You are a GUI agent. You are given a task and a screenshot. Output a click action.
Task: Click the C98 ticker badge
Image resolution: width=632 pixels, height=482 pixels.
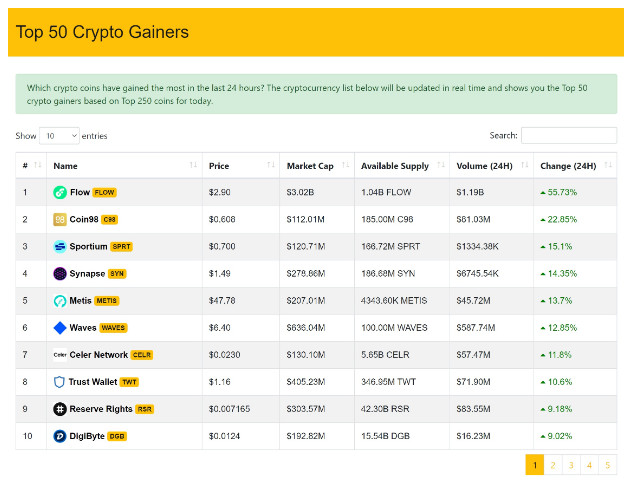109,220
